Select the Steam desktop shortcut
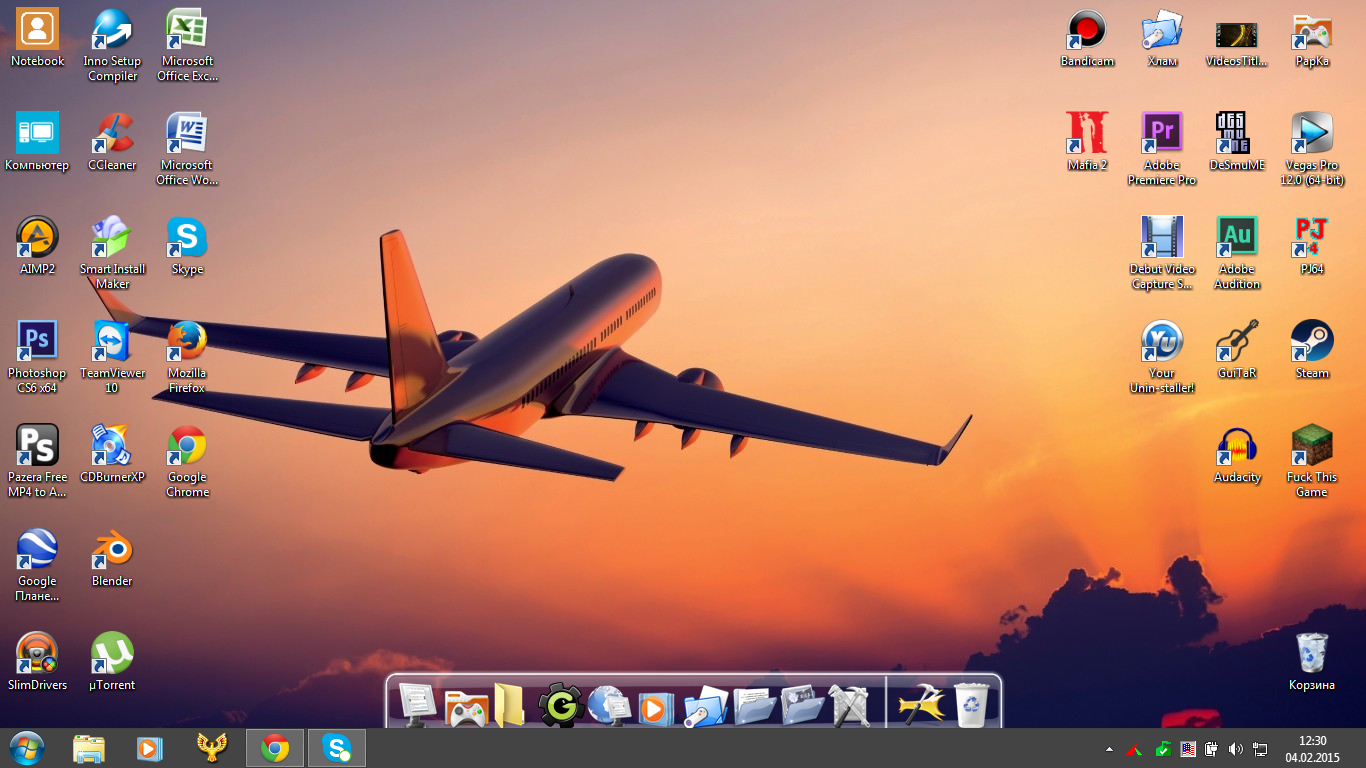The image size is (1366, 768). pos(1312,350)
